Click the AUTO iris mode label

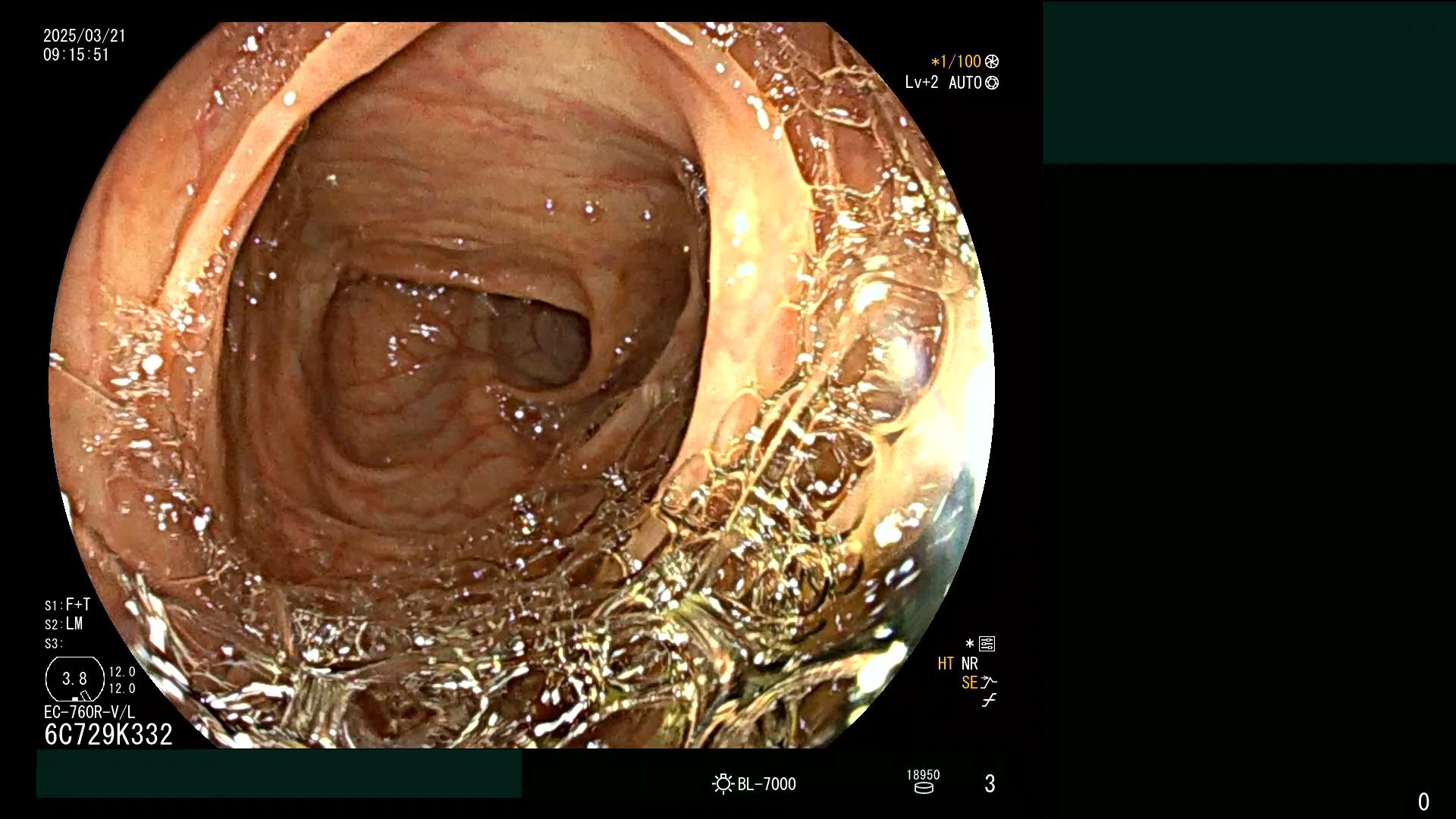coord(965,83)
